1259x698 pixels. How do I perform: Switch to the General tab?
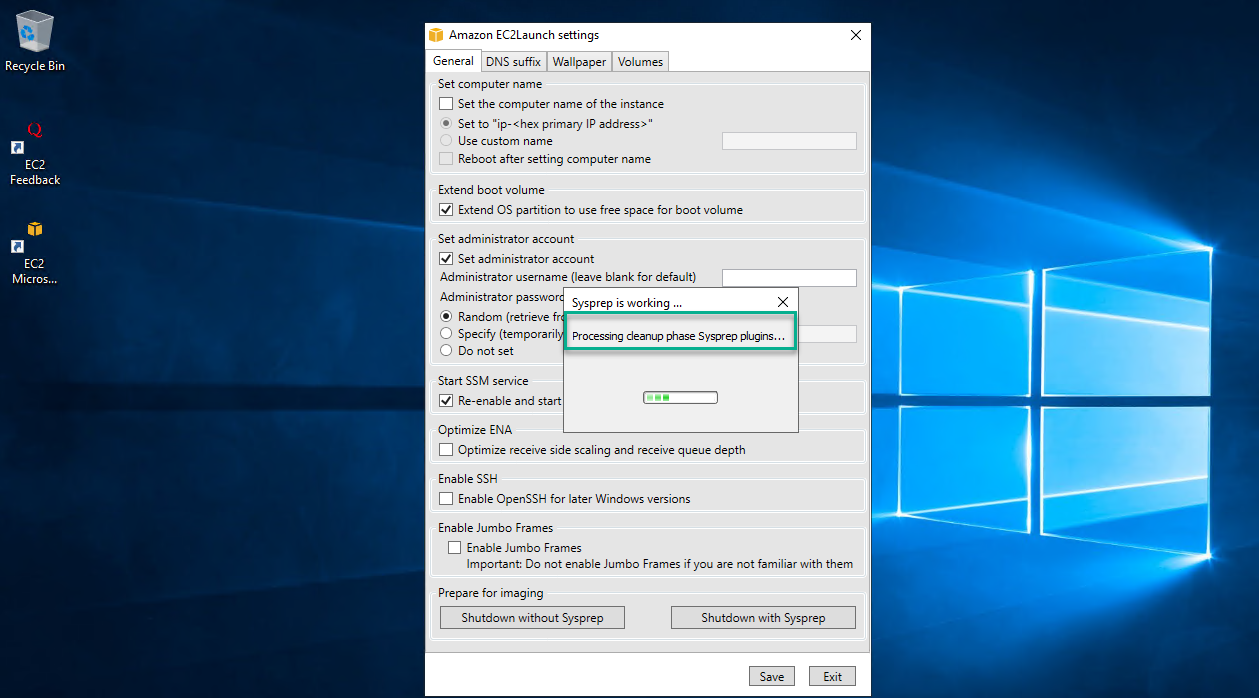point(453,61)
